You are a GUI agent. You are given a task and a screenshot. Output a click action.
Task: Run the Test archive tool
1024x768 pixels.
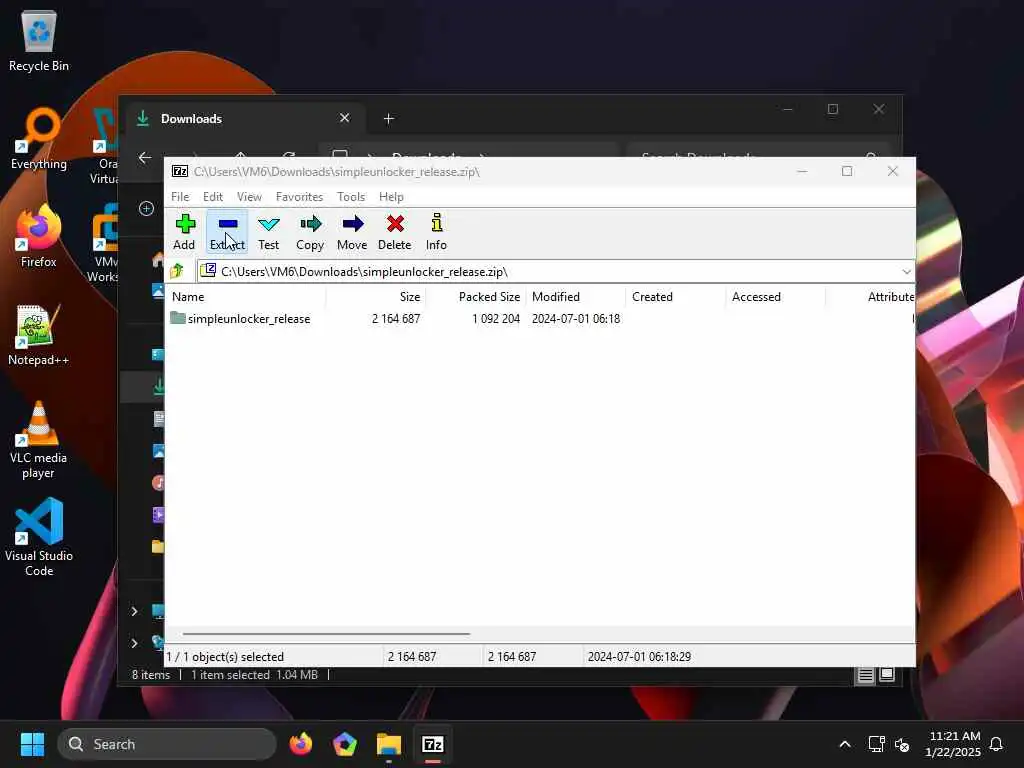click(x=268, y=232)
